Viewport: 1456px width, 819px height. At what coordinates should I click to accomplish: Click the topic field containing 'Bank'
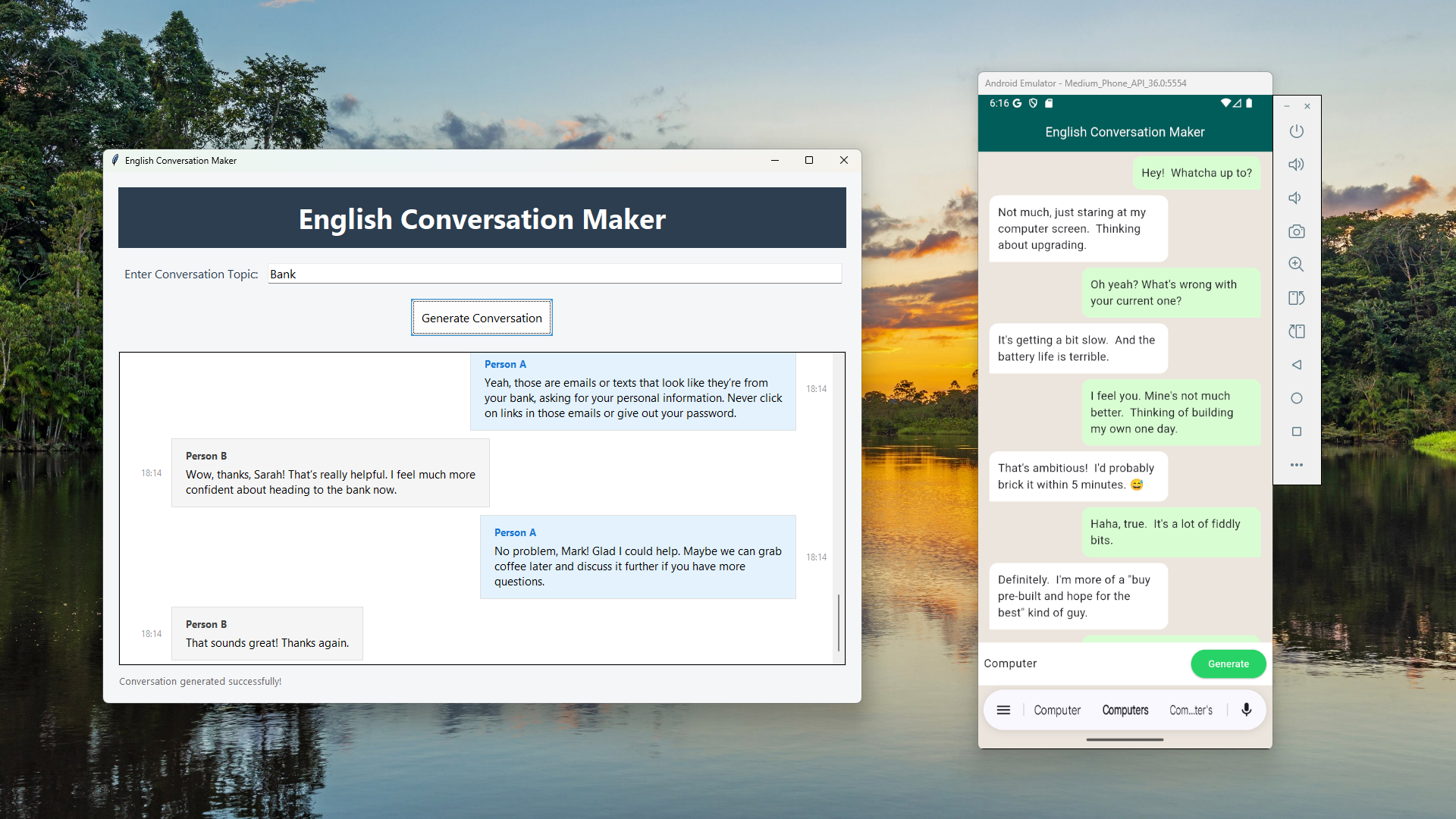[x=554, y=274]
